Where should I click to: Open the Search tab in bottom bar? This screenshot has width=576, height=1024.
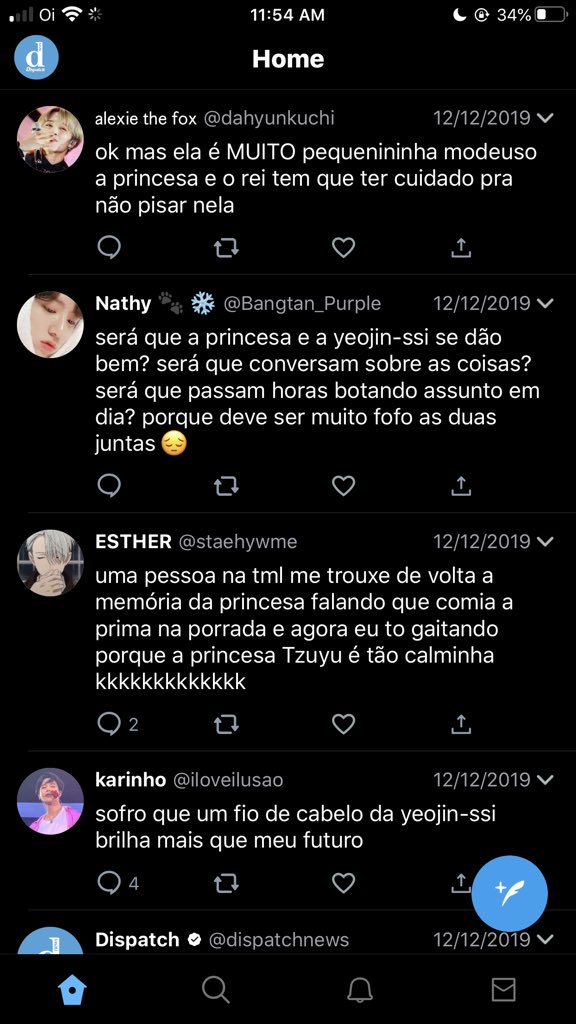click(x=216, y=990)
